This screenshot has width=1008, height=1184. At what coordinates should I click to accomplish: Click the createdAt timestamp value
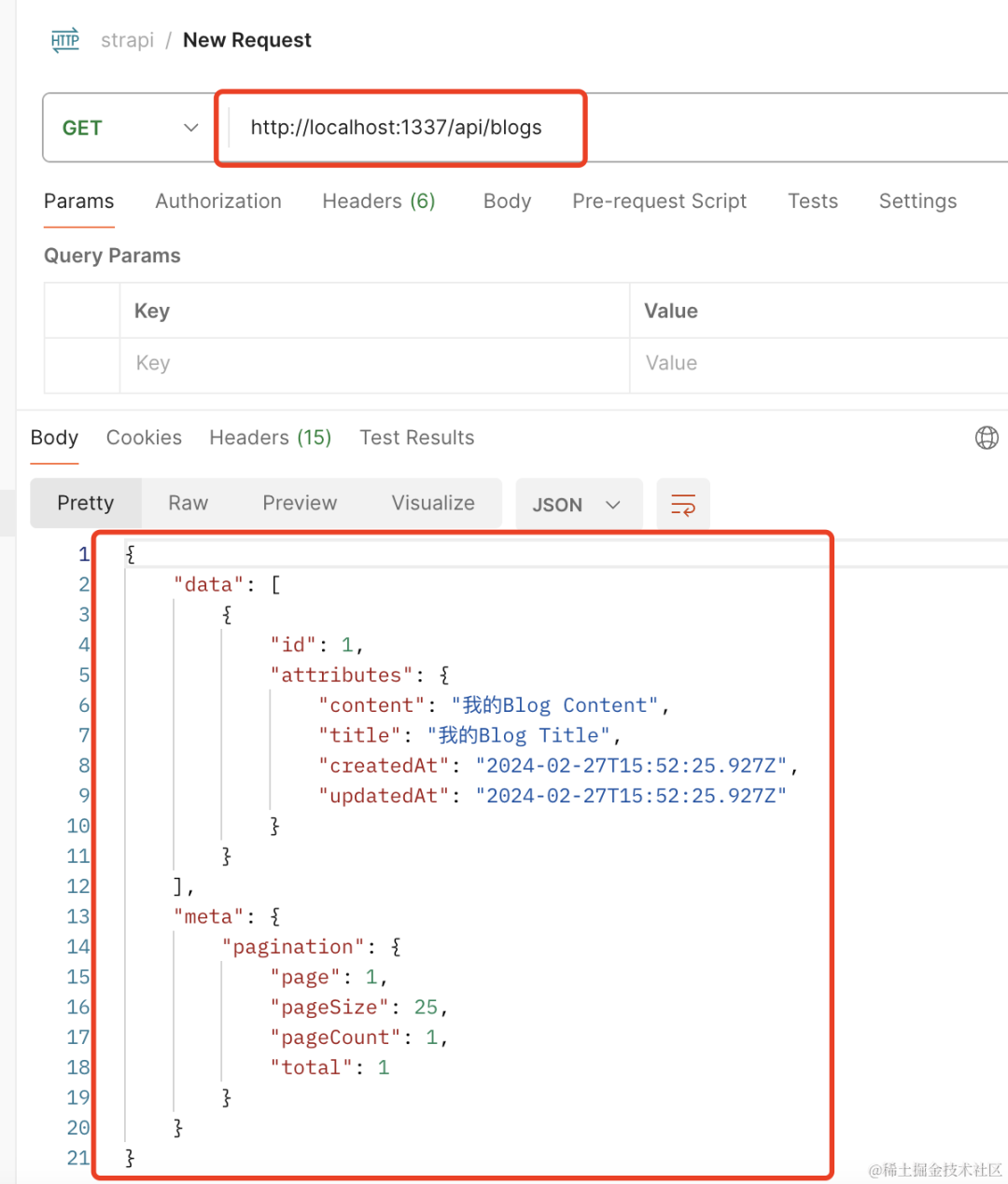(x=631, y=766)
